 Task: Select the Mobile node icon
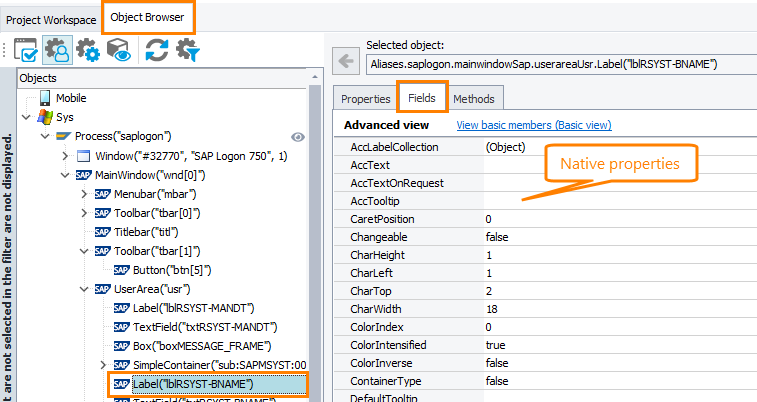(45, 98)
